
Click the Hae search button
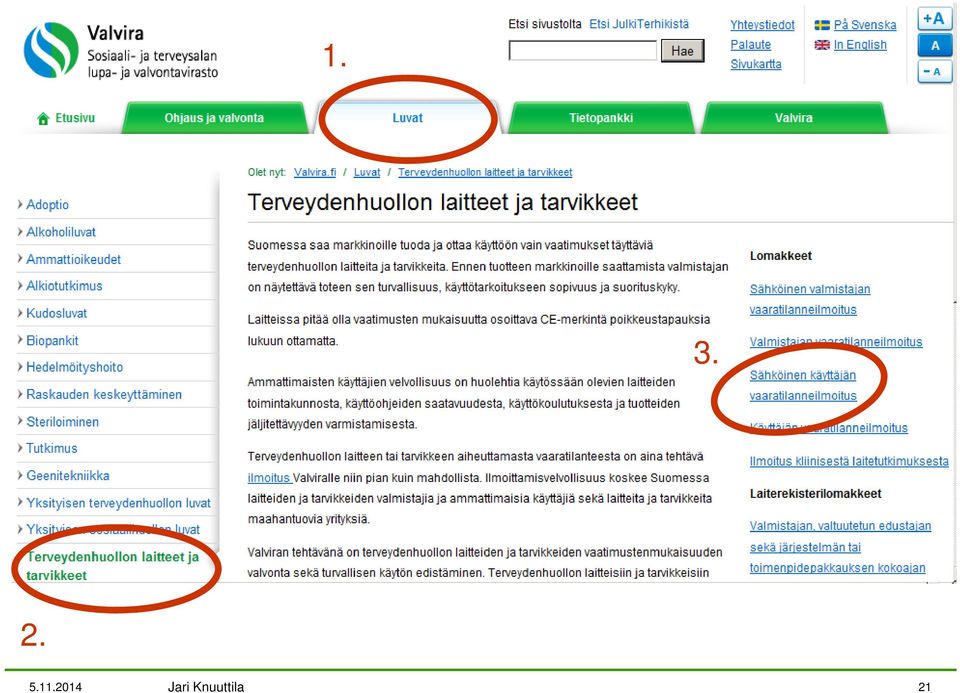point(682,51)
